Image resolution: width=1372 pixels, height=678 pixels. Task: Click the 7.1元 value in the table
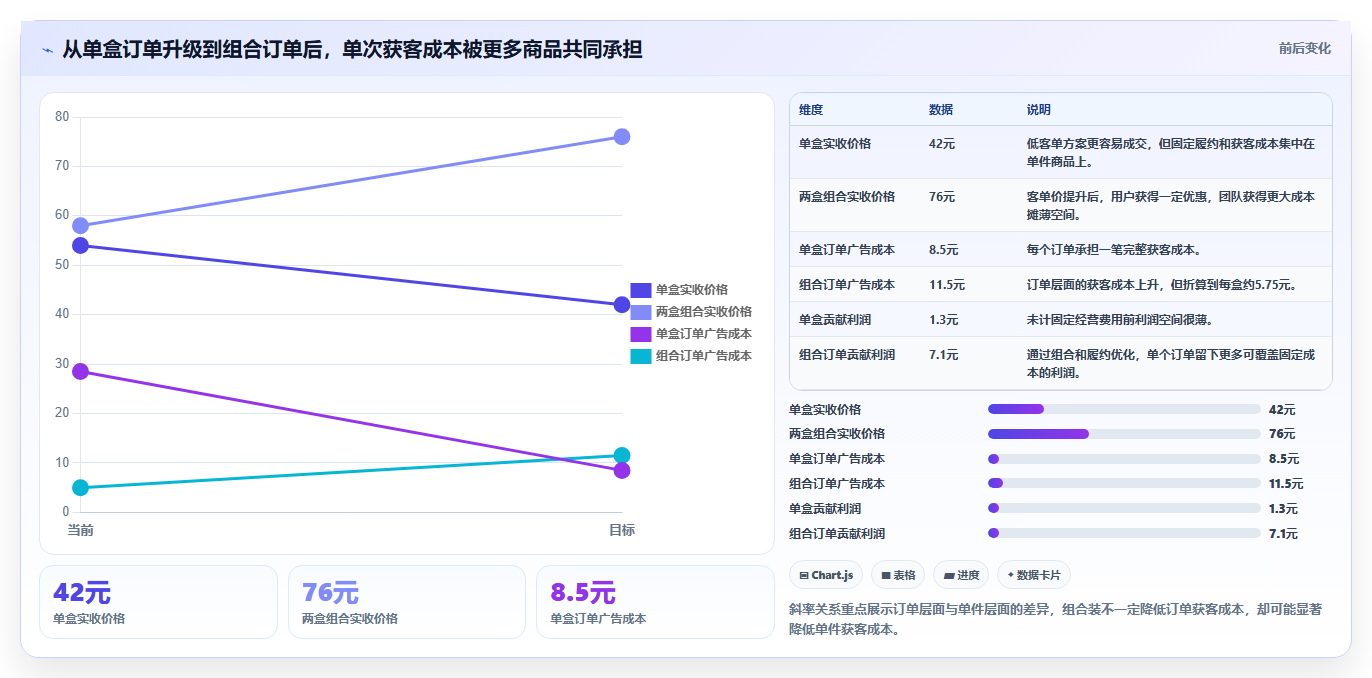(944, 355)
